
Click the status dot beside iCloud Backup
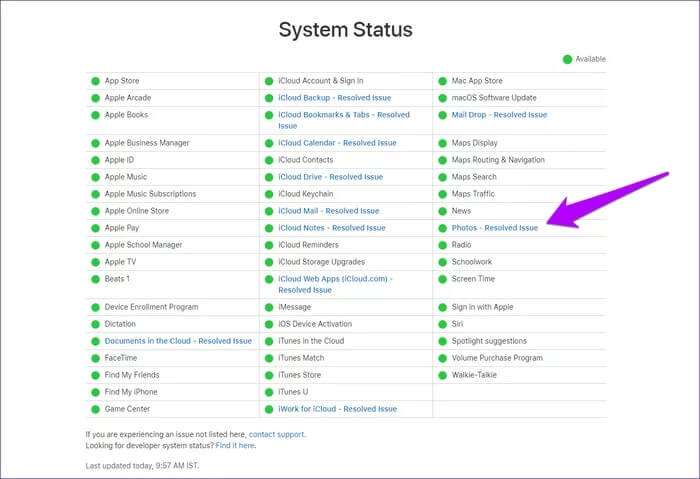269,98
